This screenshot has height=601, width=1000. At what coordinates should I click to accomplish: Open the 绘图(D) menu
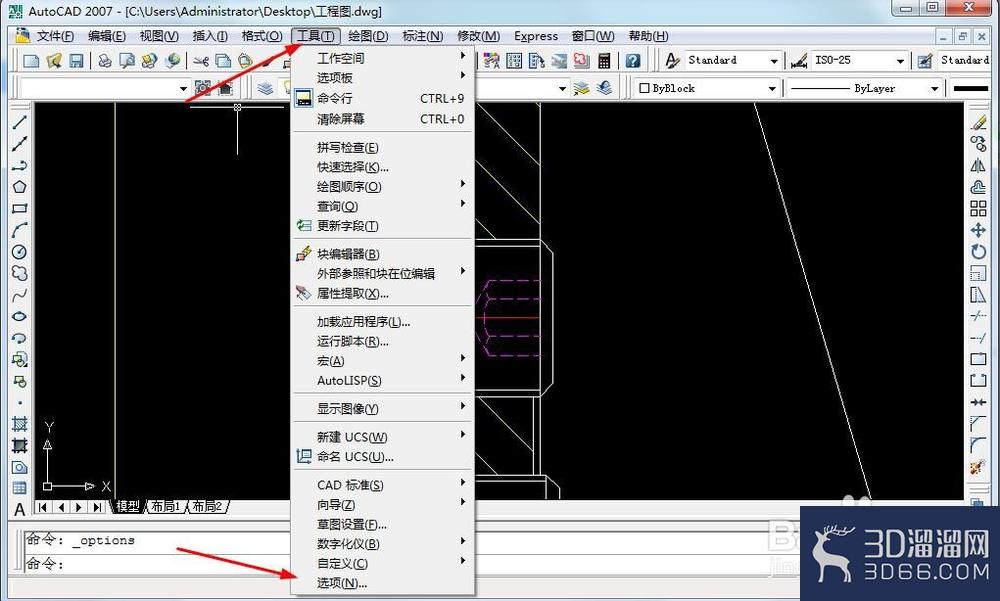(x=368, y=36)
